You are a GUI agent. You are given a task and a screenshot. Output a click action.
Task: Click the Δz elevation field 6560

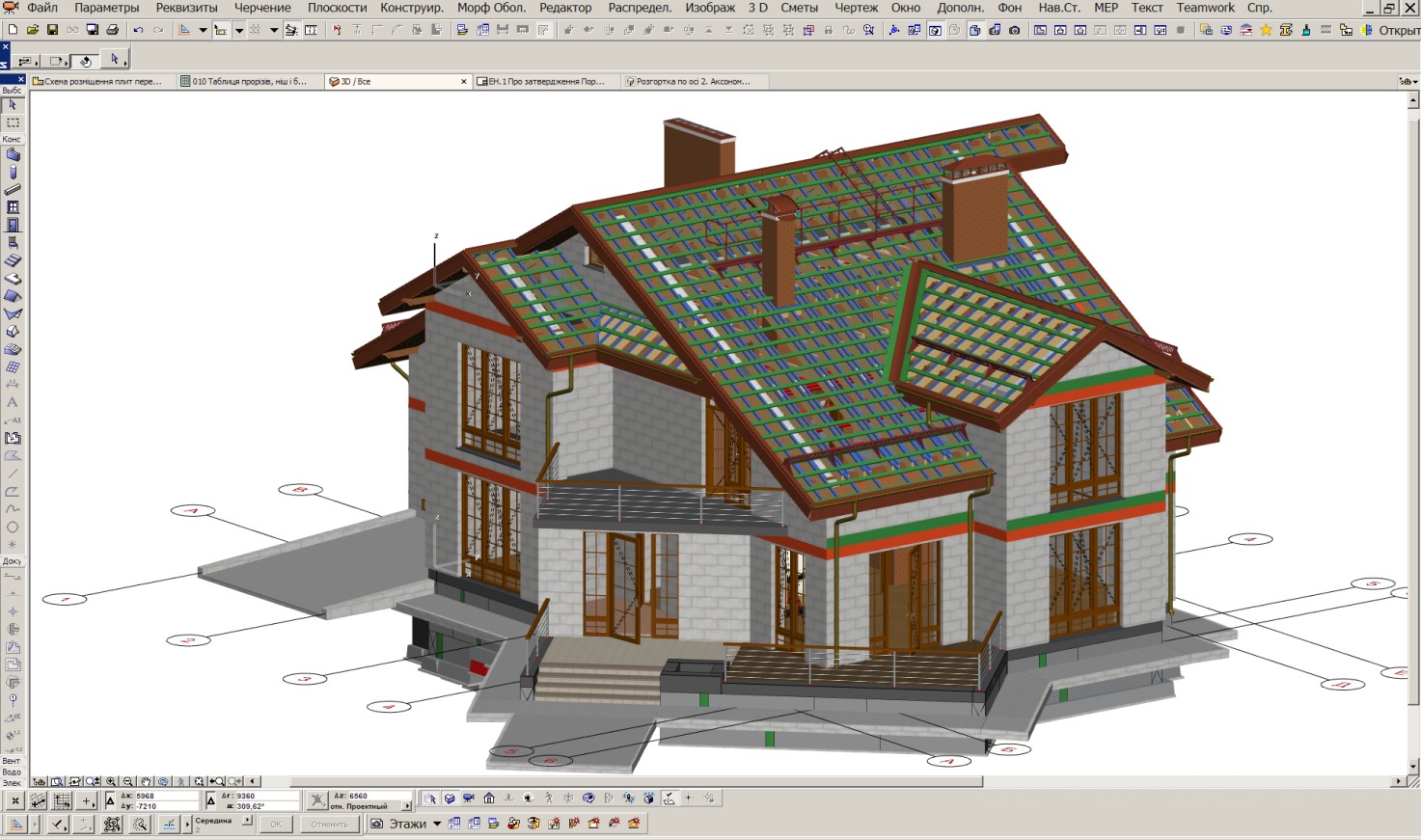click(379, 797)
